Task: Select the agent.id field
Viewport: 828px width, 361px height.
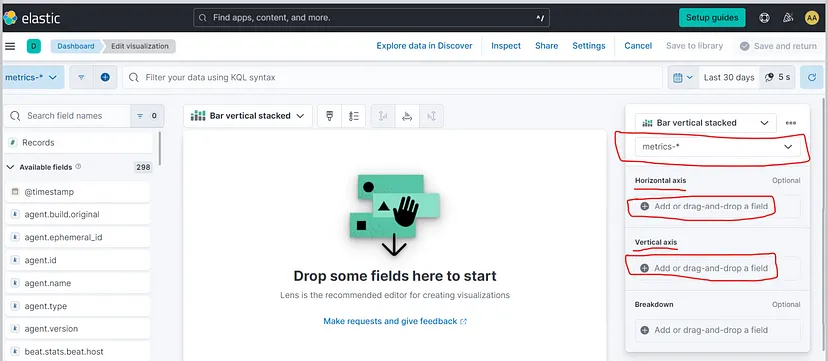Action: pos(78,260)
